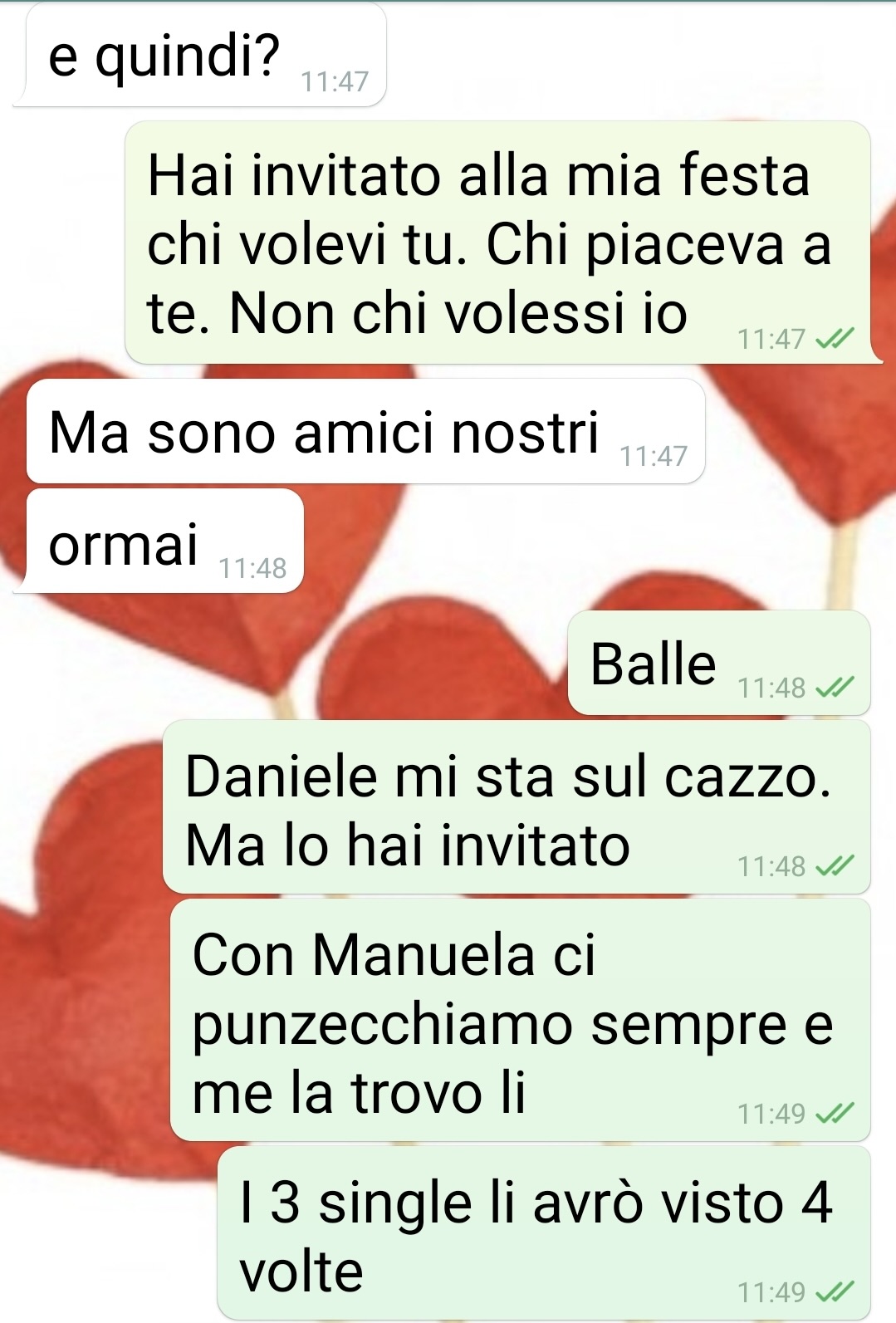Tap 11:48 timestamp on 'Balle' bubble
The width and height of the screenshot is (896, 1323).
click(x=771, y=688)
